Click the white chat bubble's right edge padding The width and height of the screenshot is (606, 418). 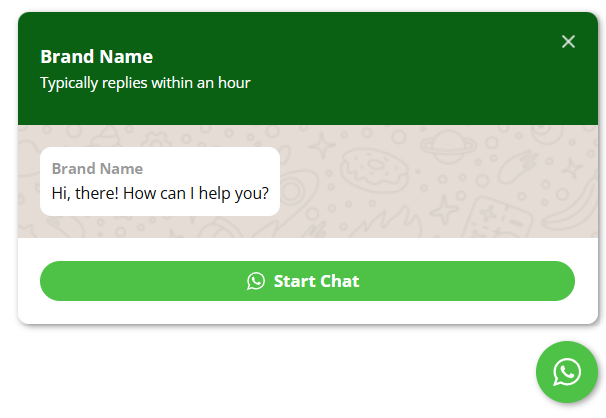point(273,181)
